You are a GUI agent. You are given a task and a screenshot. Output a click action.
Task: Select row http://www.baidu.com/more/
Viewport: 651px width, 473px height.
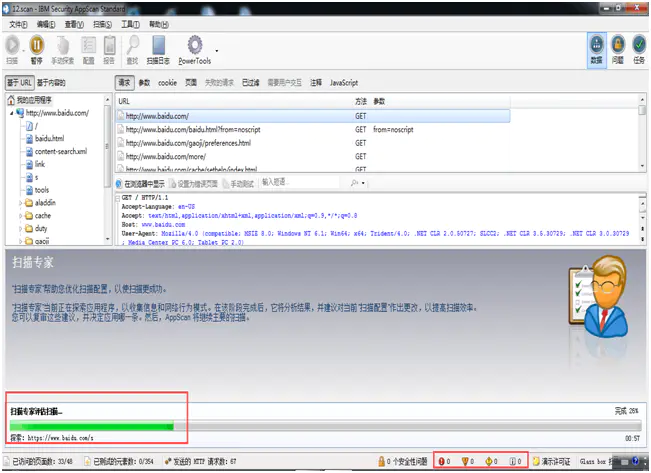pos(313,157)
